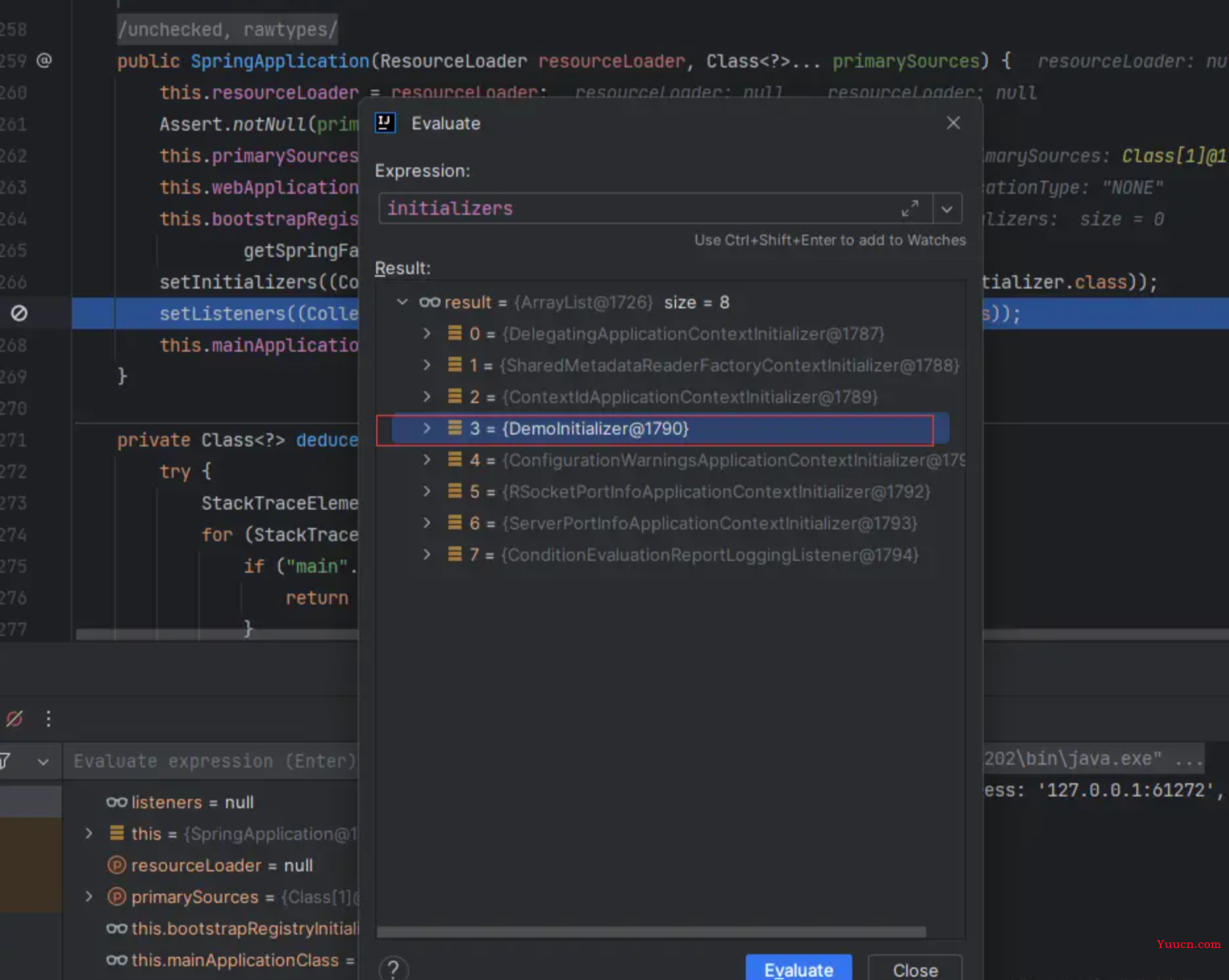Select the ServerPortInfoApplicationContextInitializer@1793 row
Screen dimensions: 1229x980
pos(671,524)
